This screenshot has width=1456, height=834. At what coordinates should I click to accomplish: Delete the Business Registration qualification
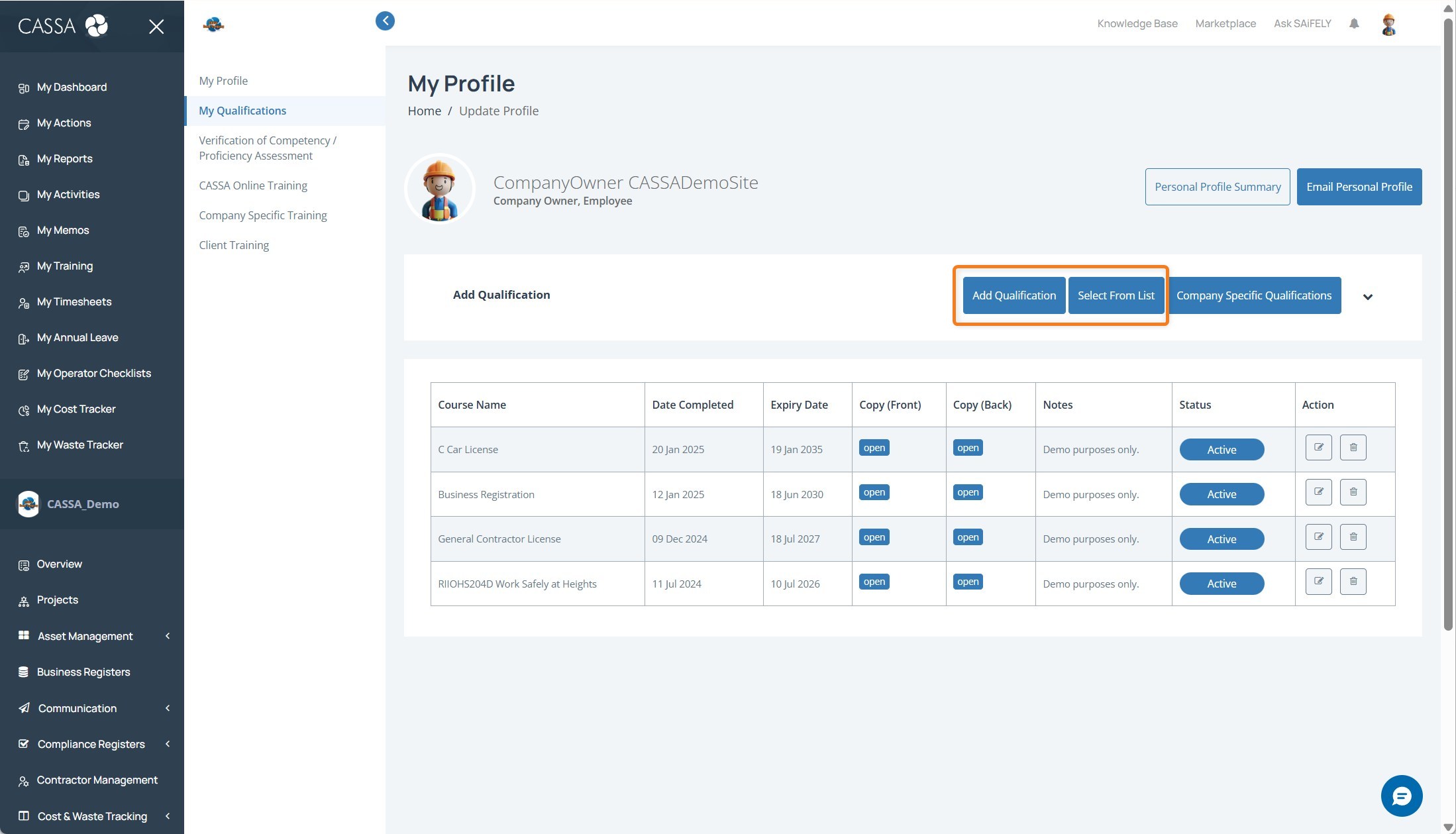click(1353, 492)
